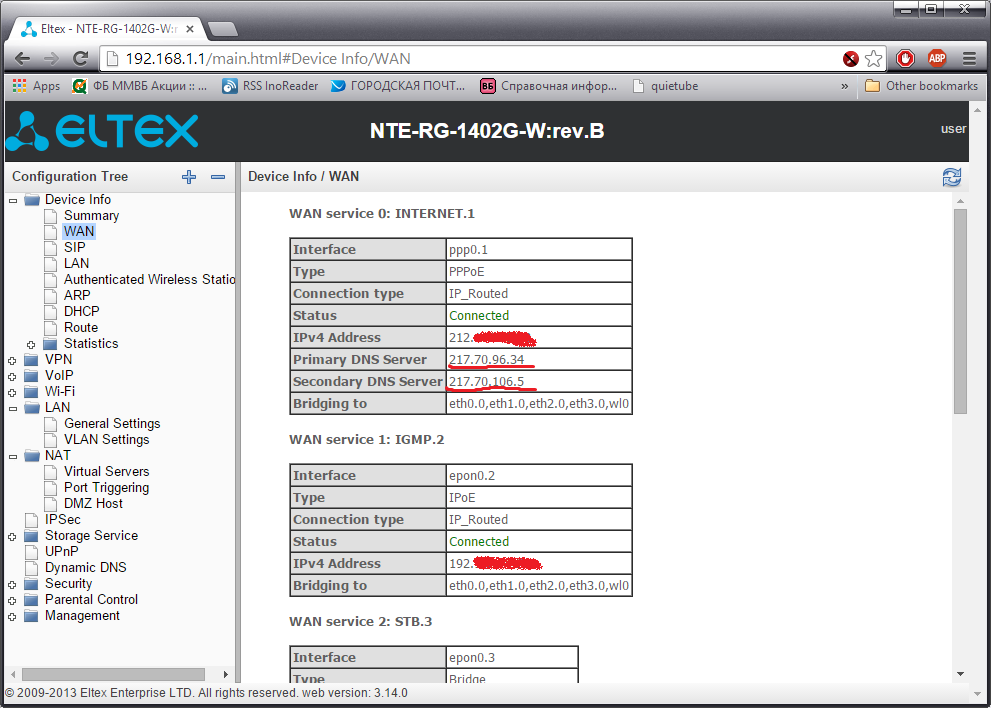Go back to the previous page
The image size is (991, 708).
click(22, 59)
